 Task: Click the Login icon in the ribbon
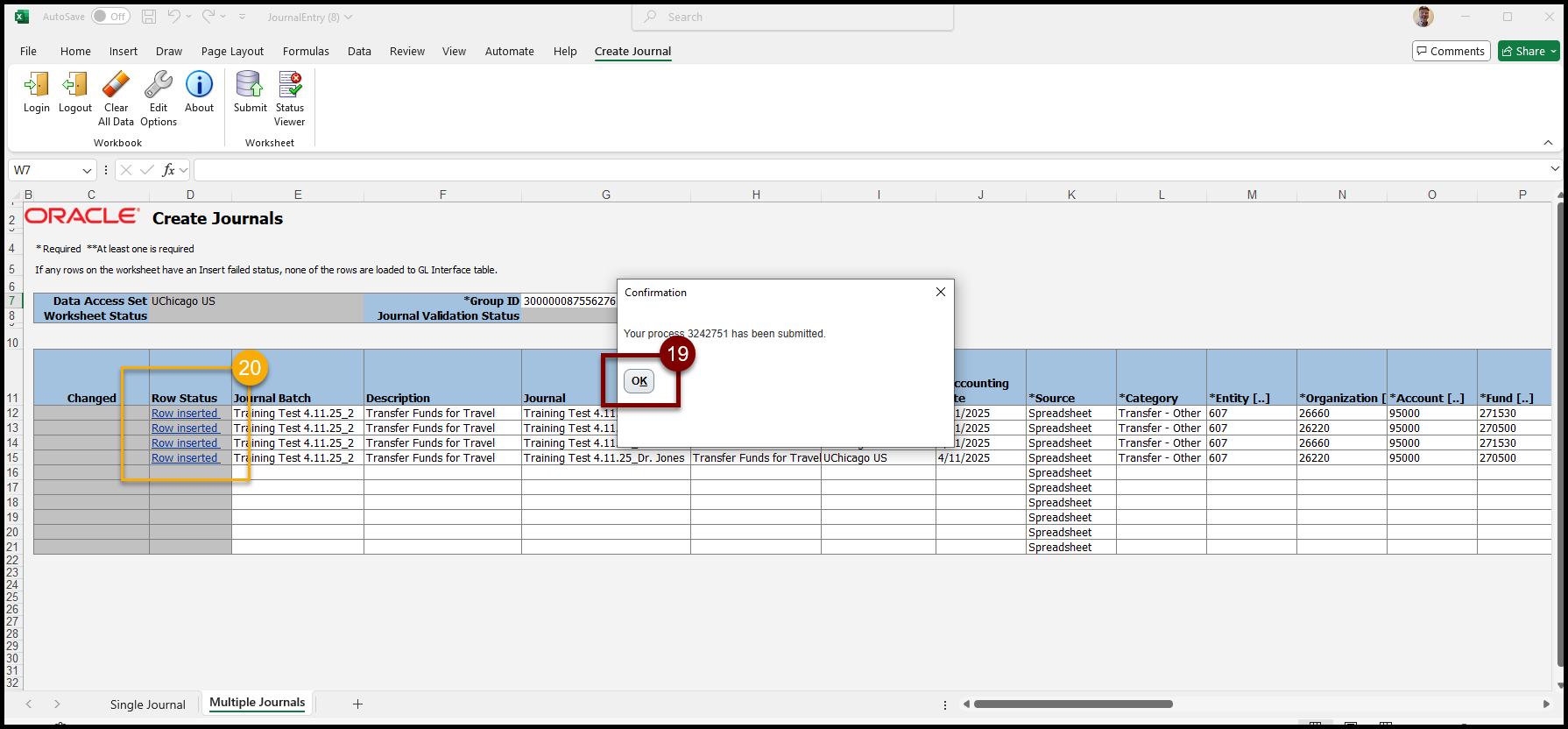click(37, 86)
